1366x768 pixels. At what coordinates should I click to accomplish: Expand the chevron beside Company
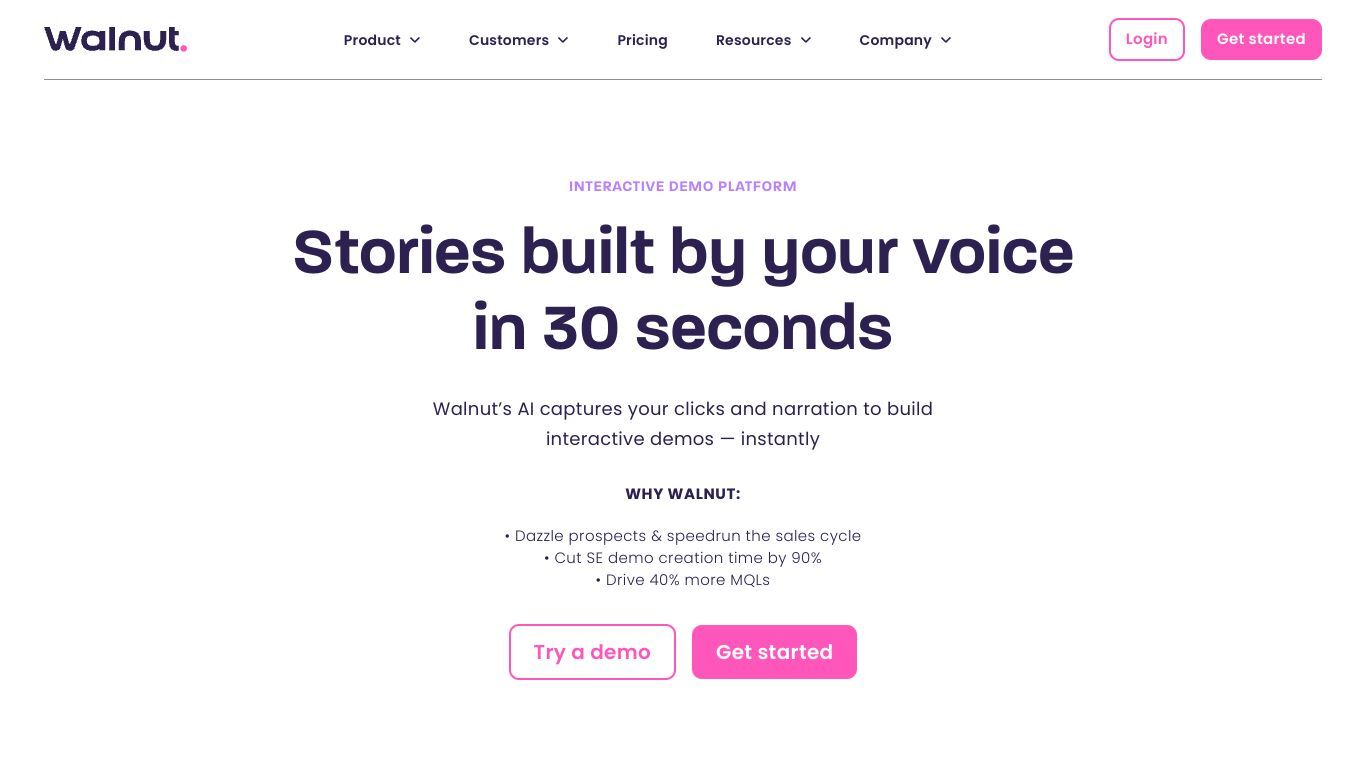tap(946, 40)
